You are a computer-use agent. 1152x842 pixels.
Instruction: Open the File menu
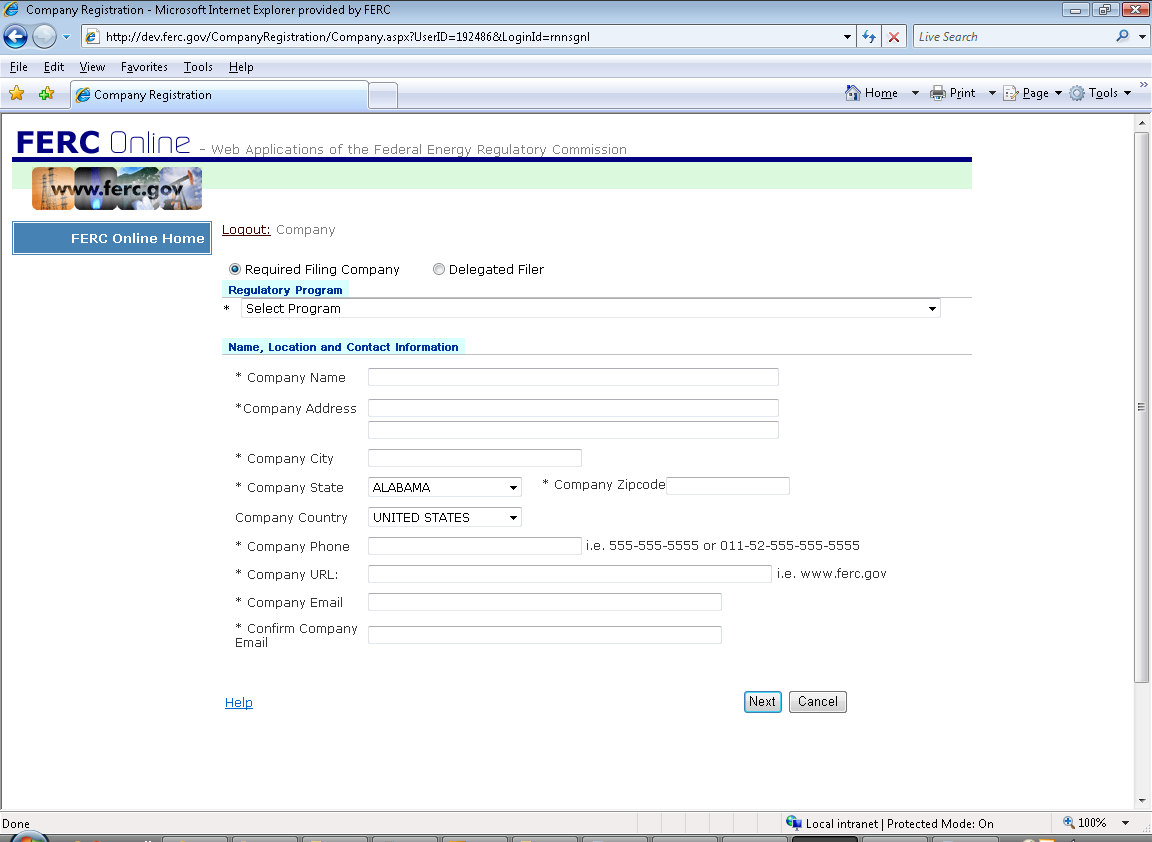pos(18,67)
